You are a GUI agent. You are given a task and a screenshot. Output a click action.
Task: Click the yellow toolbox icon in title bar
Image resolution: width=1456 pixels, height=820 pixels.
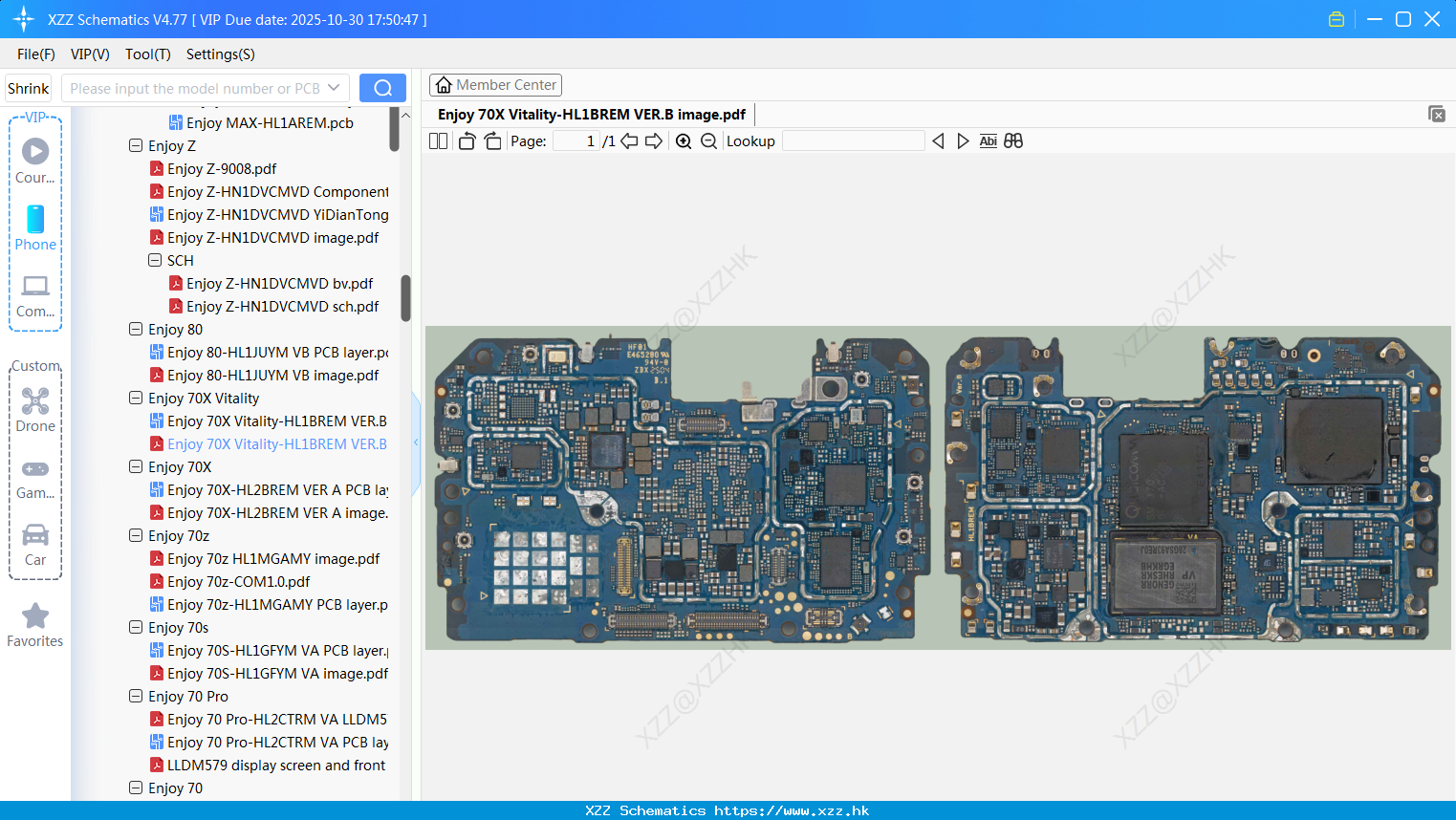tap(1336, 19)
